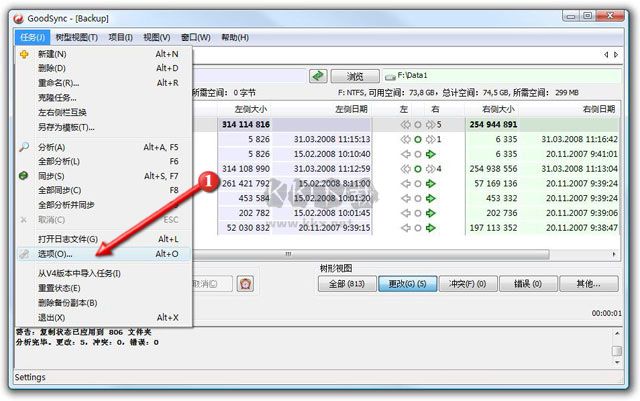Image resolution: width=640 pixels, height=401 pixels.
Task: Click the GoodSync logo in the title bar
Action: tap(18, 18)
